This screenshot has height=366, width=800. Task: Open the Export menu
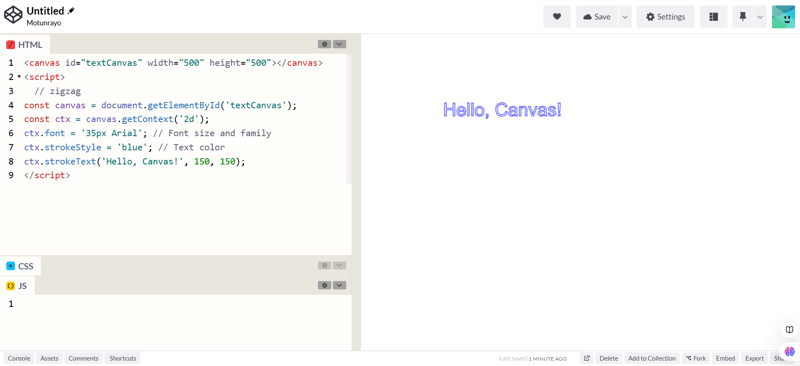point(755,358)
